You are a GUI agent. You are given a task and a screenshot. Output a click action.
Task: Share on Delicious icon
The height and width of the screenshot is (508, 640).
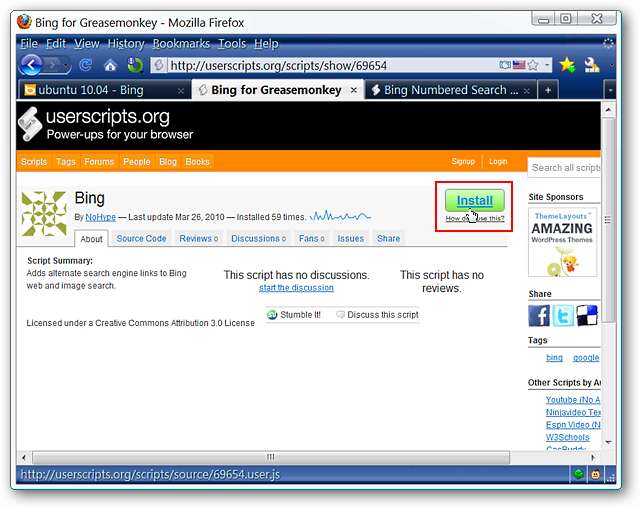(x=587, y=315)
